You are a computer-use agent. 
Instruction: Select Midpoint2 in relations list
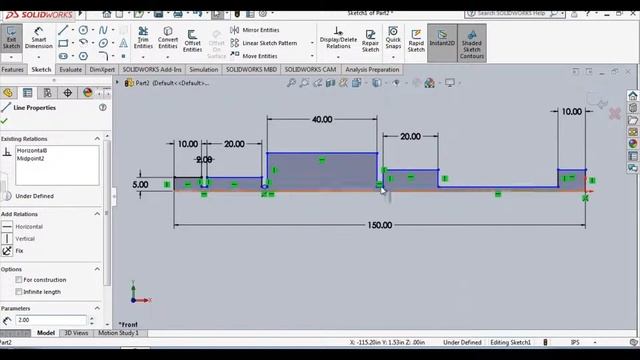31,158
